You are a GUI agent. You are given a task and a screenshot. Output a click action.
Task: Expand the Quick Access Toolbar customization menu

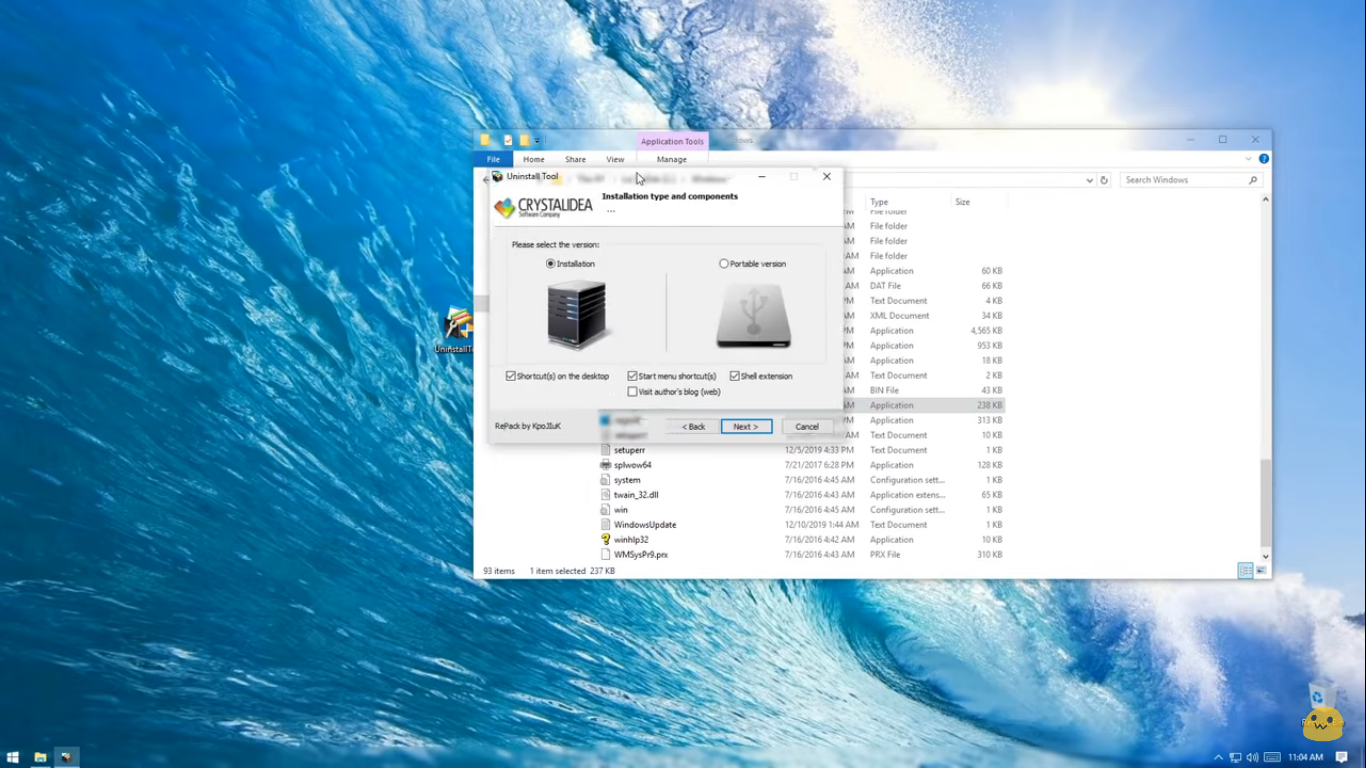[x=537, y=140]
